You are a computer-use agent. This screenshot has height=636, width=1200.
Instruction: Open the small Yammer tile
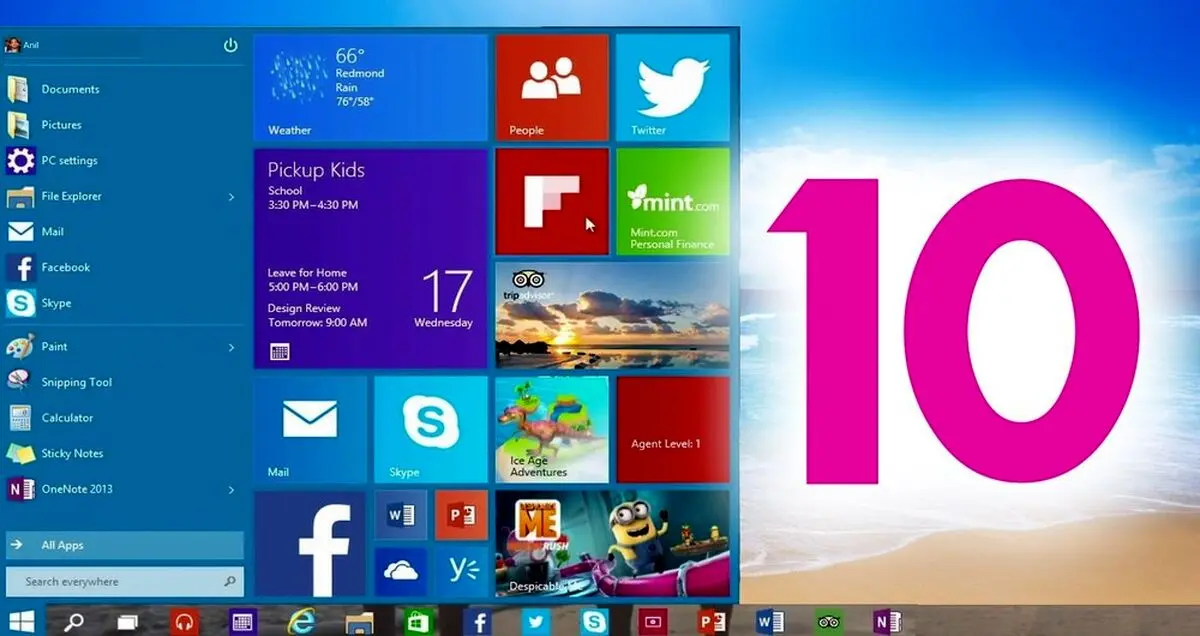461,571
